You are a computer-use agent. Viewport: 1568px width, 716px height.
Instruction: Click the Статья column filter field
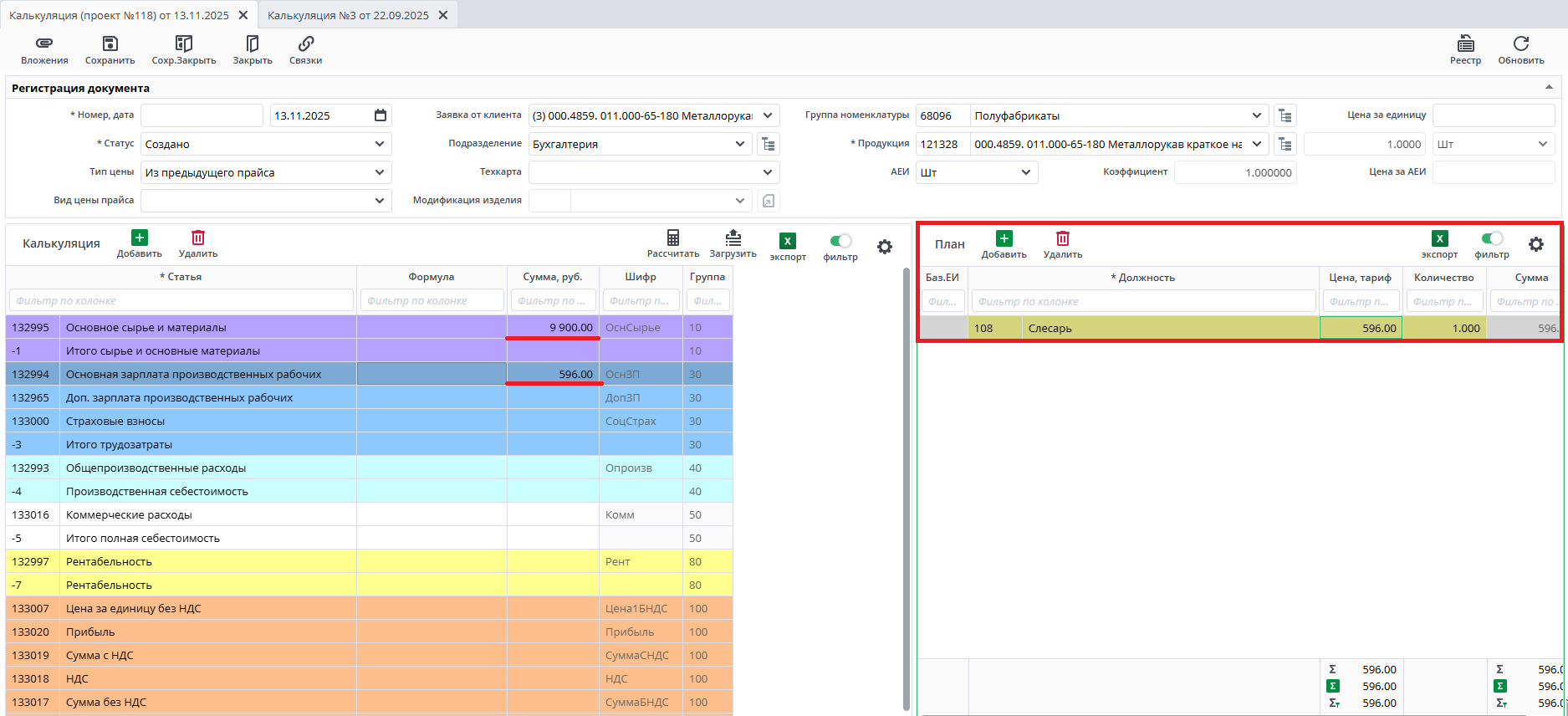pos(181,300)
